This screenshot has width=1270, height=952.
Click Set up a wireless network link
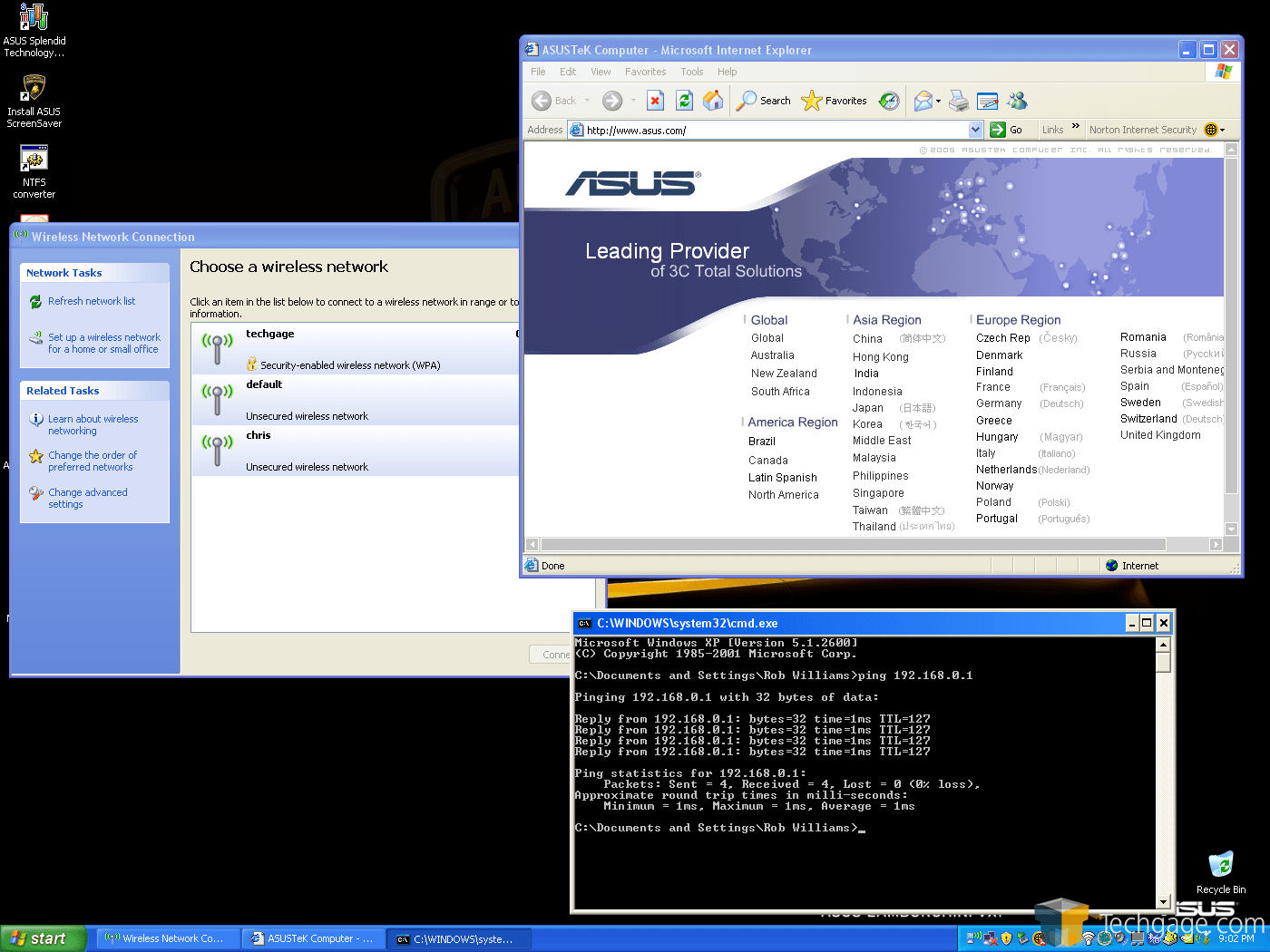click(104, 343)
